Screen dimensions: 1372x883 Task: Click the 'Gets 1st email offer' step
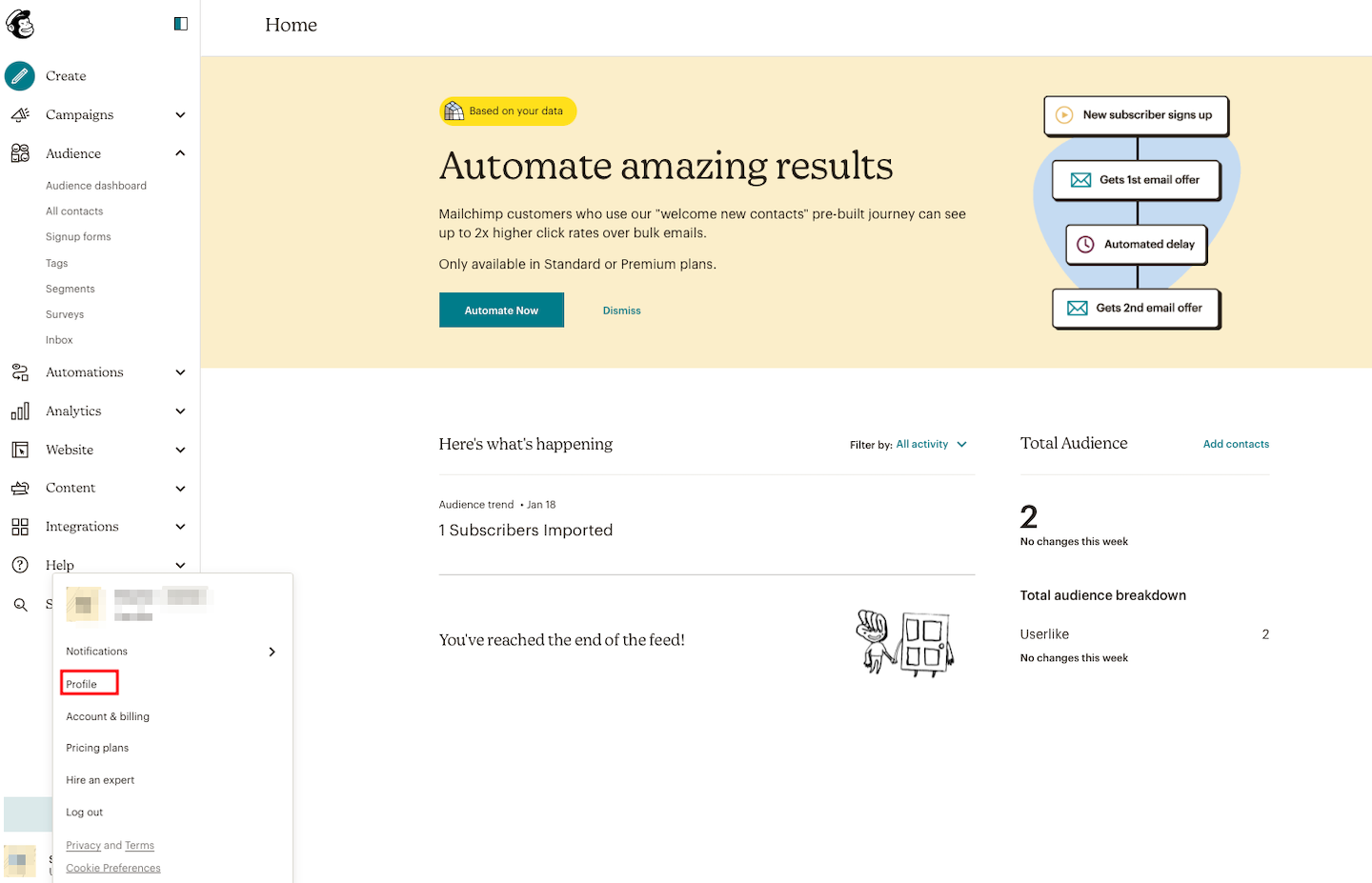pos(1137,180)
